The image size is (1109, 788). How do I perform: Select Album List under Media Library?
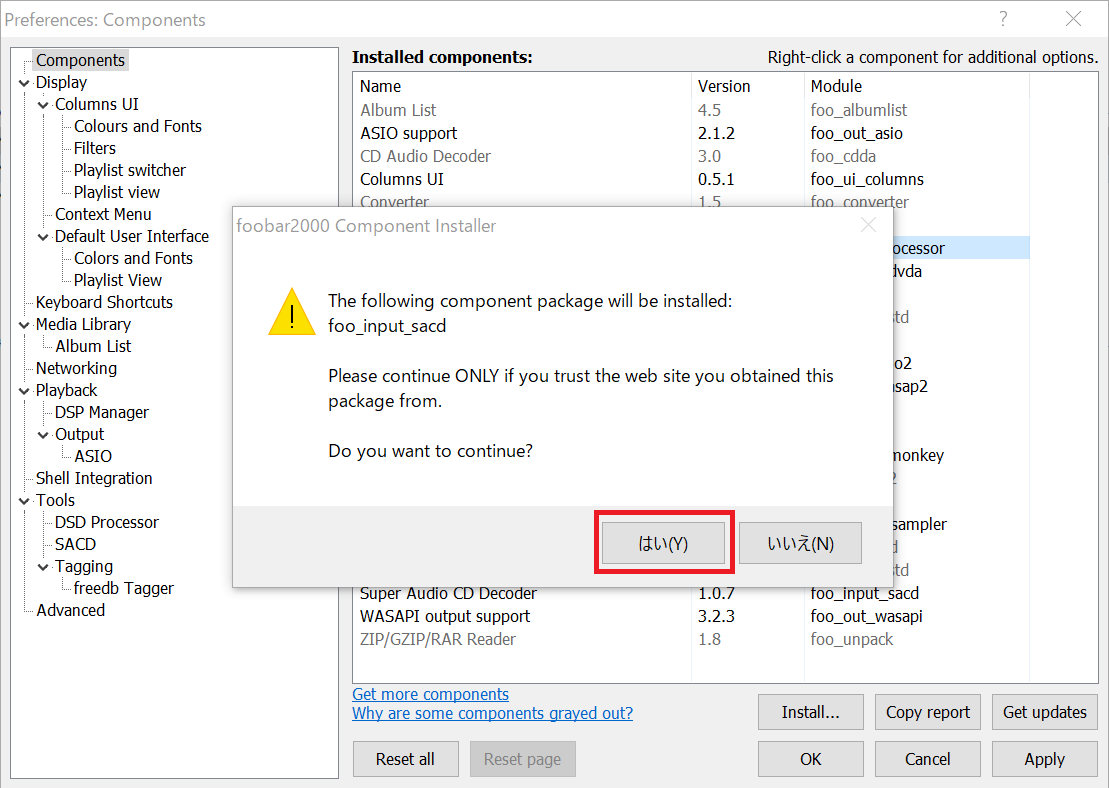(x=93, y=346)
